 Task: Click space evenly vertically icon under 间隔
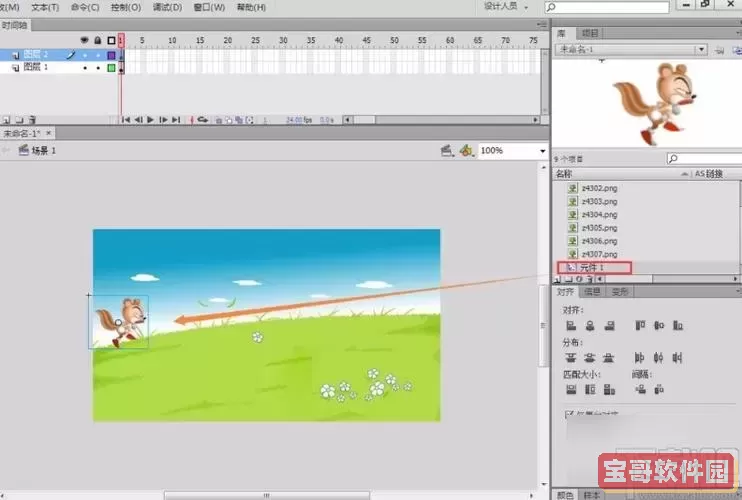pyautogui.click(x=640, y=389)
